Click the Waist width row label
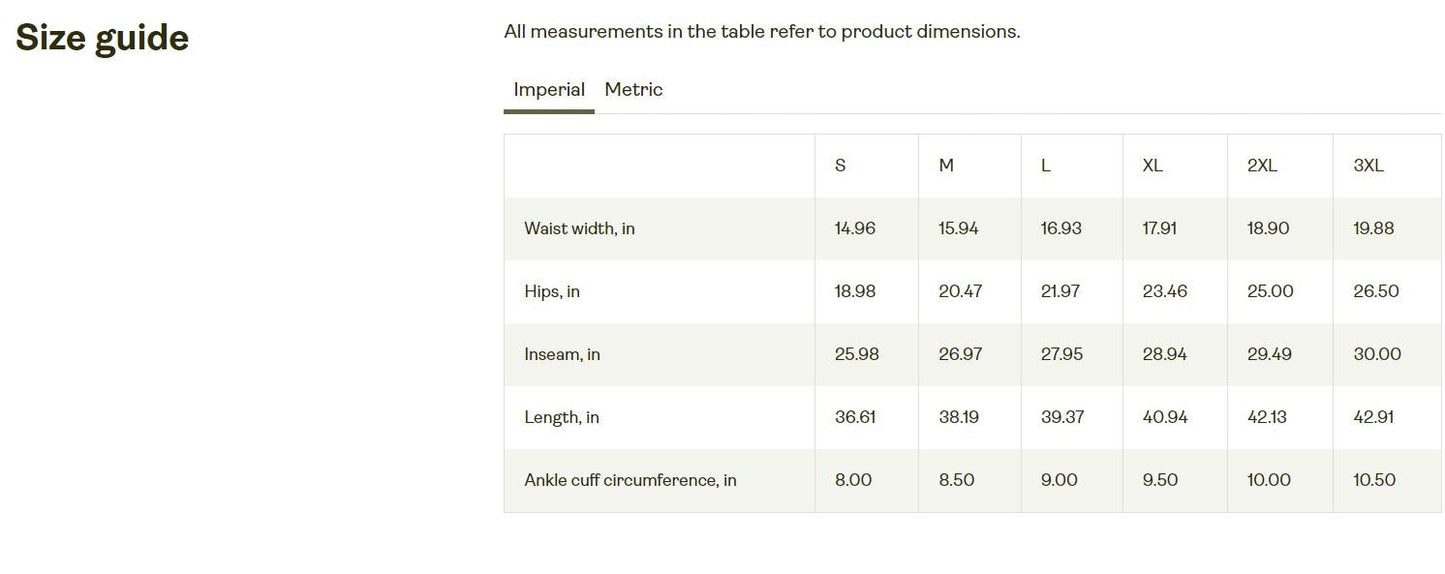 (x=579, y=229)
